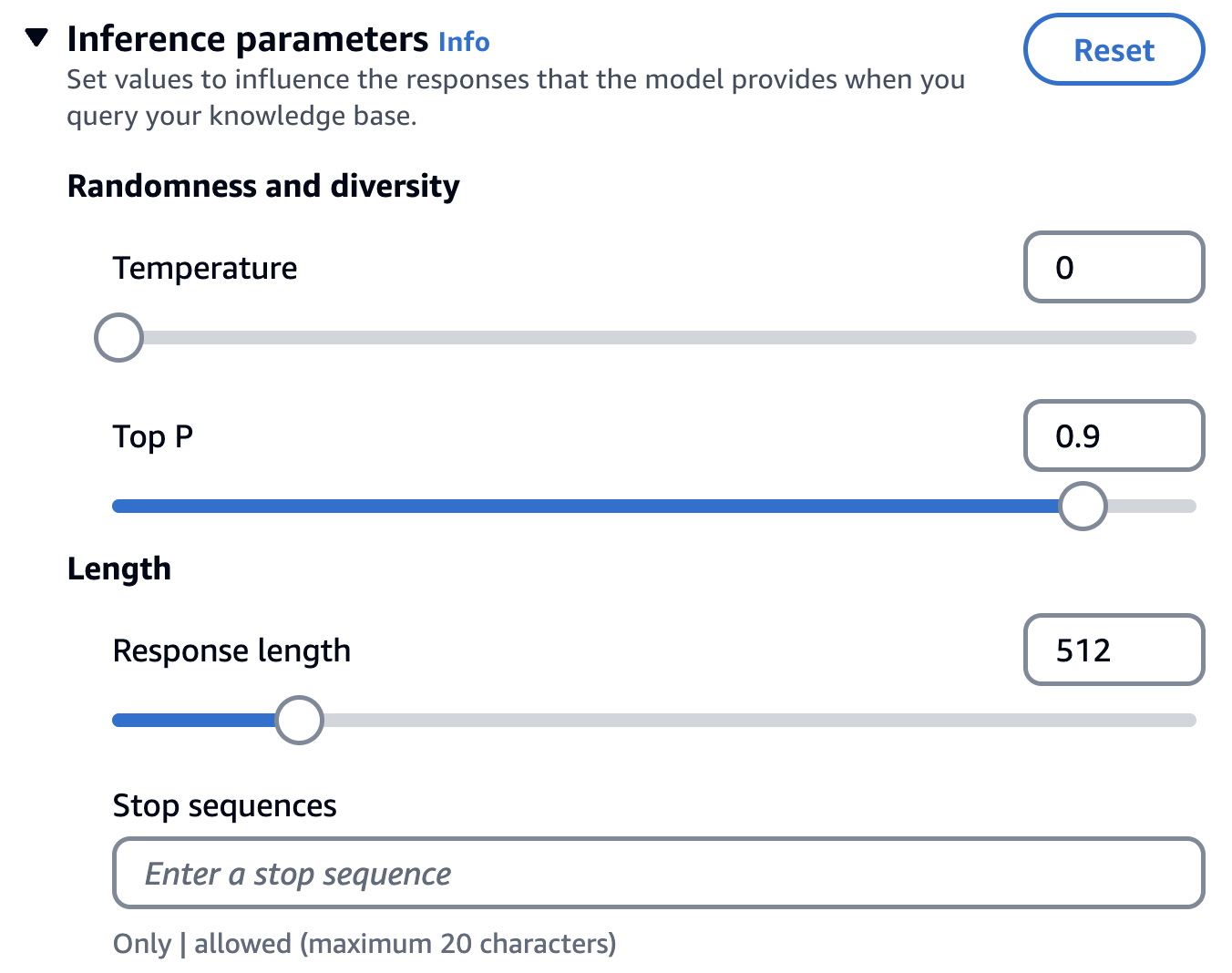Click the Stop sequences label
This screenshot has height=973, width=1232.
pos(224,806)
